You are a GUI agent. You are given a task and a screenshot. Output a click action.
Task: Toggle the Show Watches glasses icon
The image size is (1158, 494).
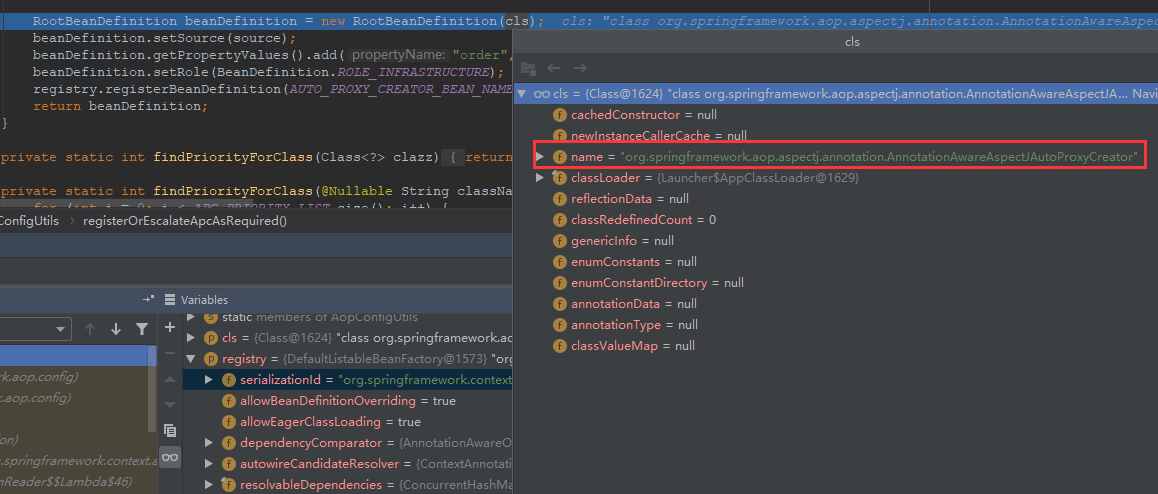(170, 457)
